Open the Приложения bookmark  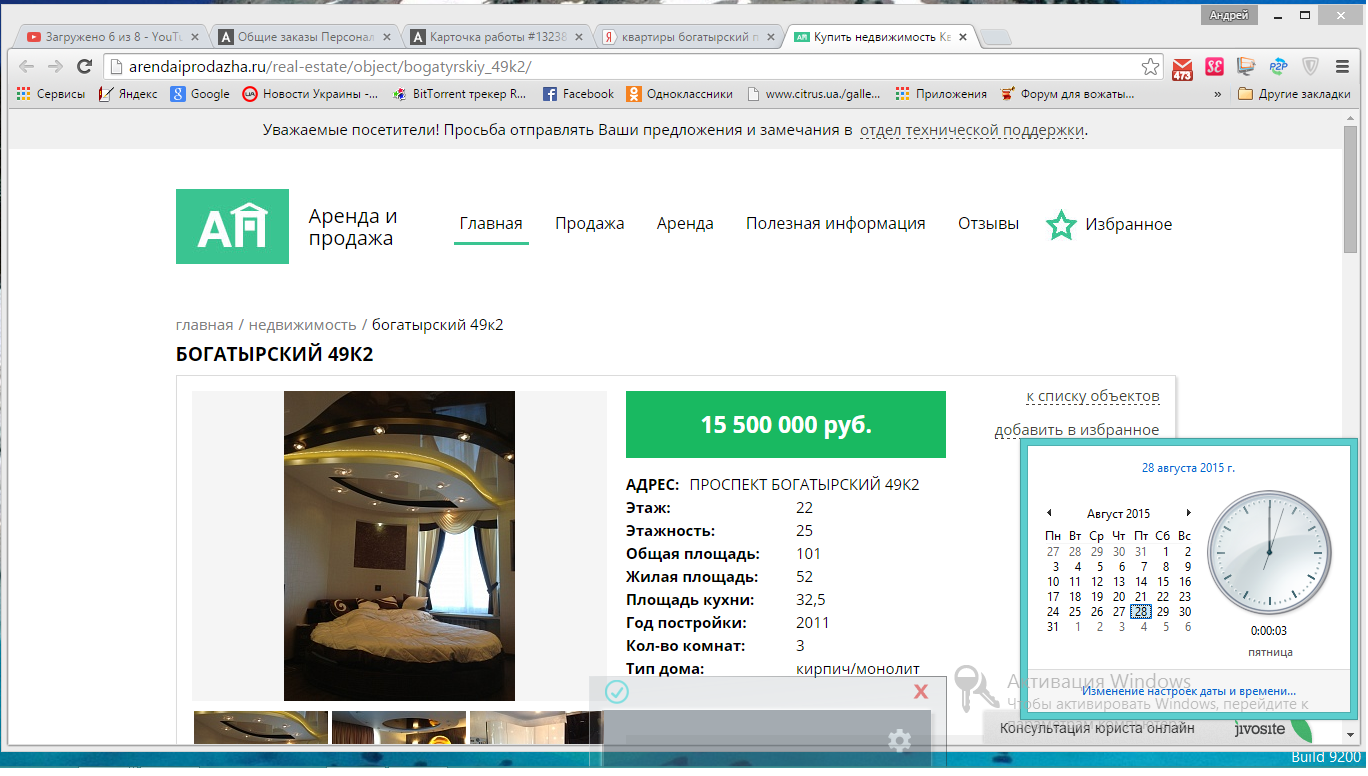[x=941, y=94]
